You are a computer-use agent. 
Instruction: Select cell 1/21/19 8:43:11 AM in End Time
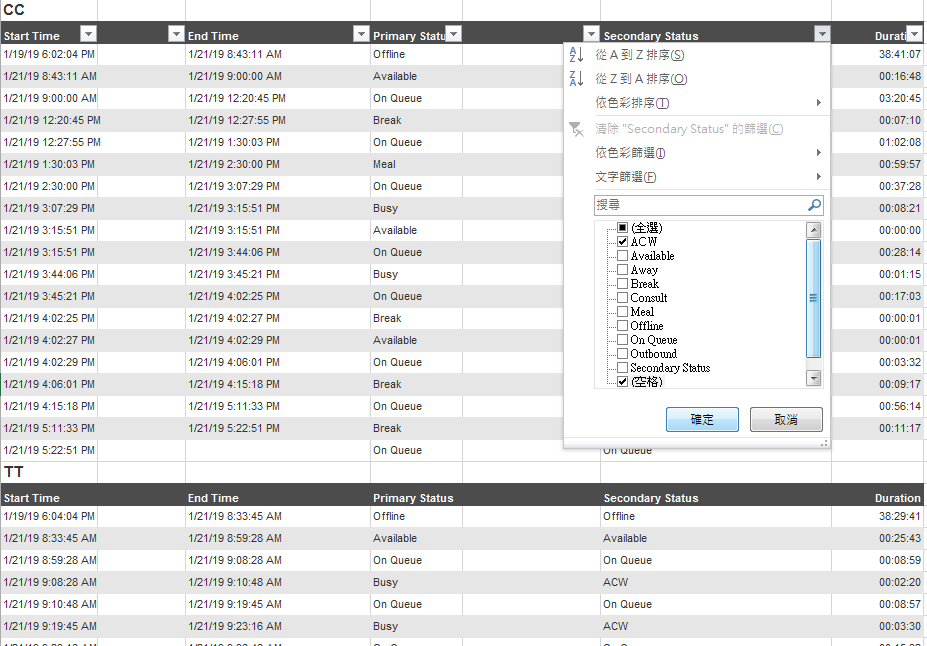click(277, 54)
